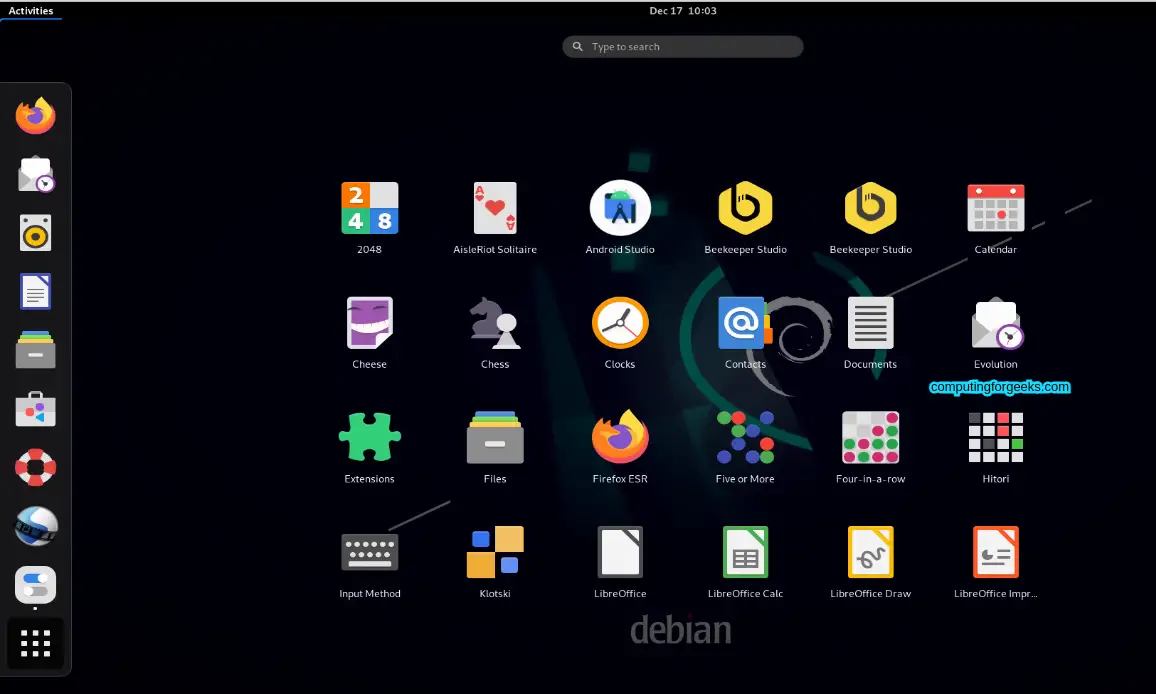Open LibreOffice Draw
Screen dimensions: 1156x694
click(x=870, y=552)
